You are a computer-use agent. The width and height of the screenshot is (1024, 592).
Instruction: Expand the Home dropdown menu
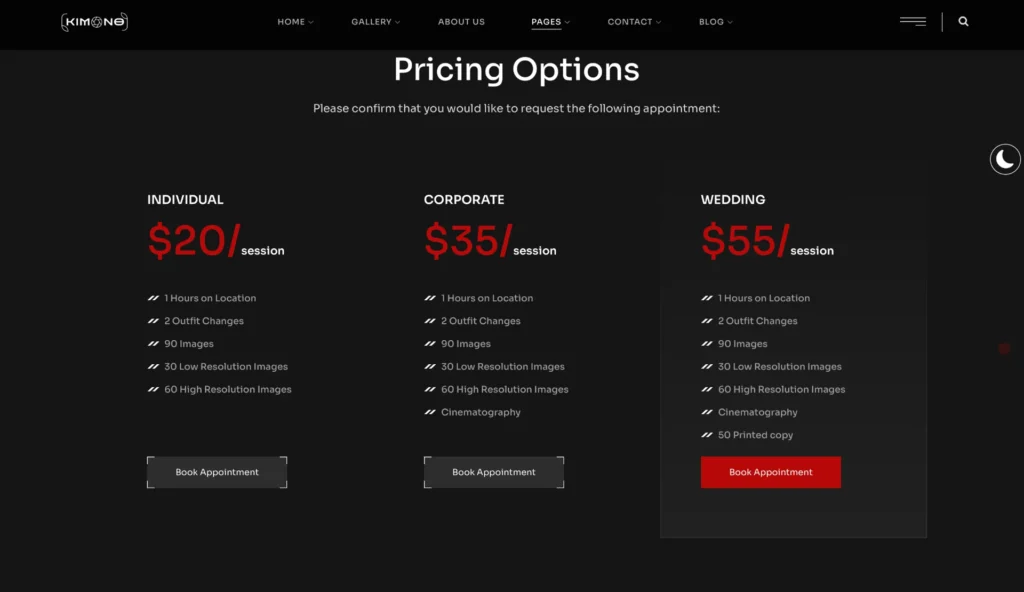tap(295, 22)
